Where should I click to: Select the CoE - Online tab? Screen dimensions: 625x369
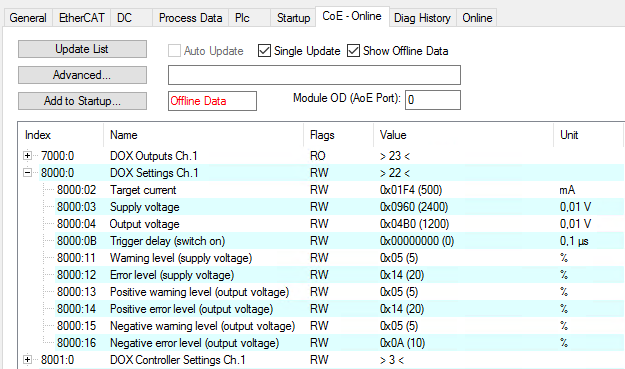tap(352, 16)
